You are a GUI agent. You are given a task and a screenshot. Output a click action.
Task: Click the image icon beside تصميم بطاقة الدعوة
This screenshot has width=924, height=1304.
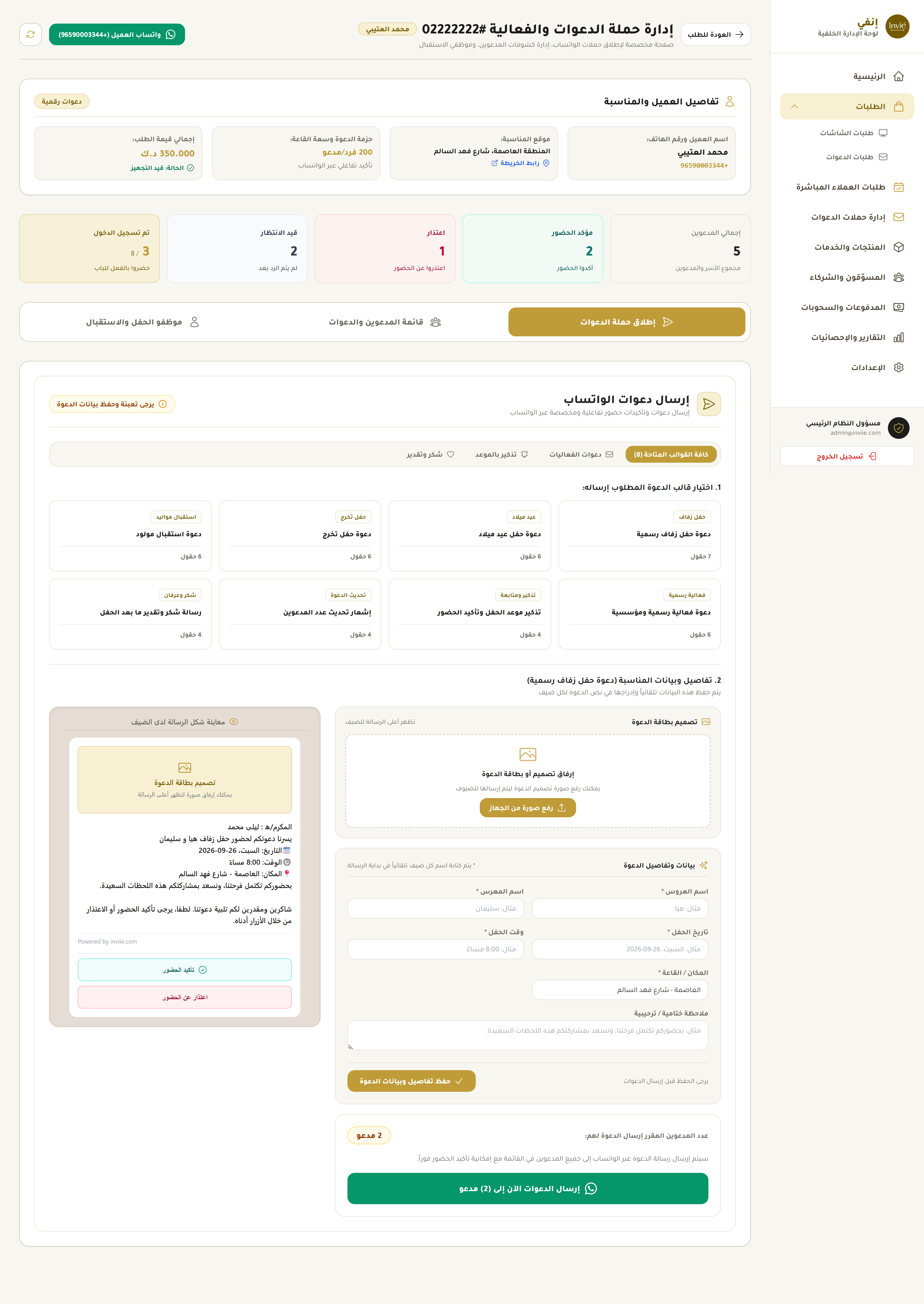[706, 722]
